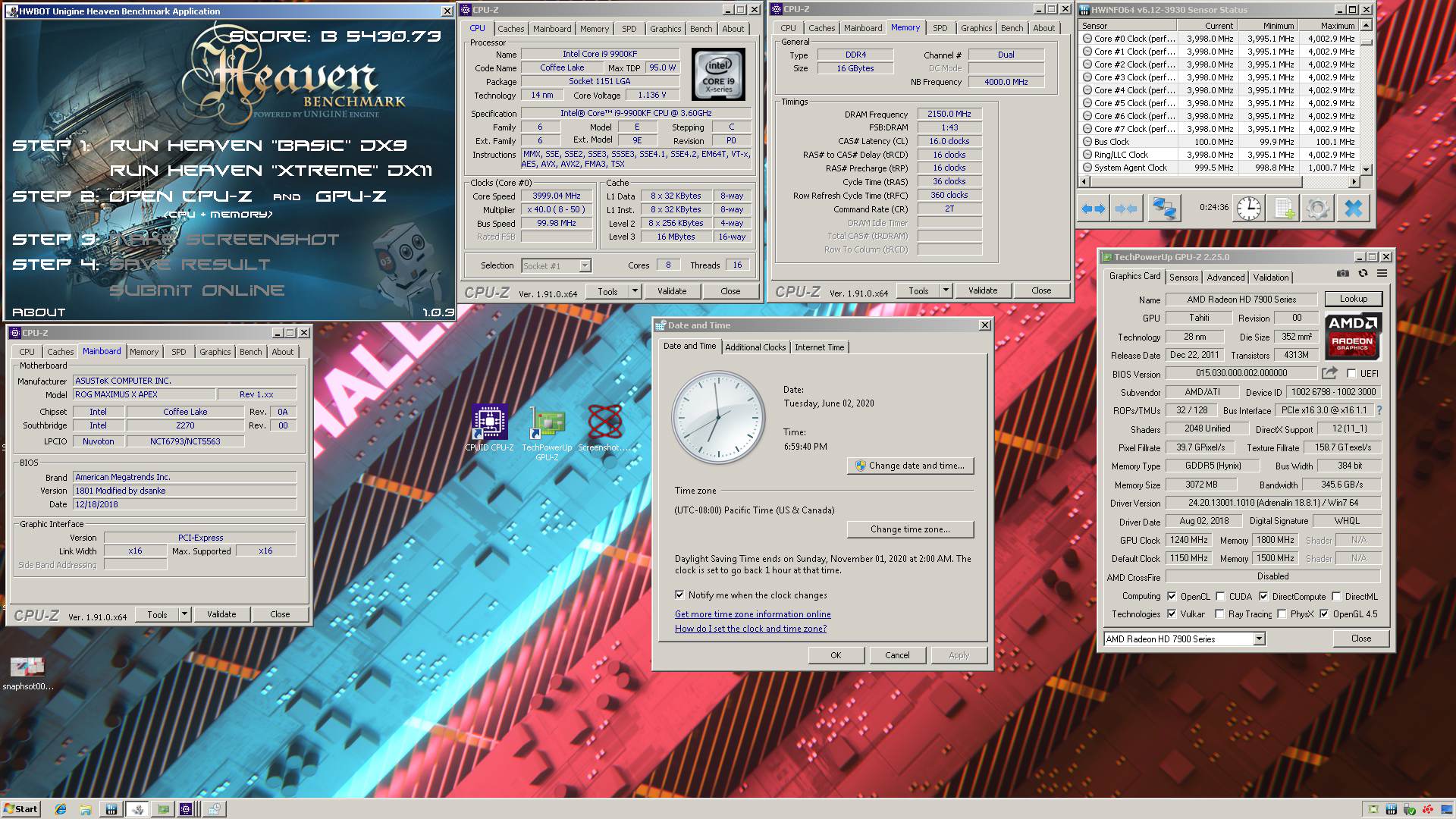Select Screenshot desktop shortcut icon
Image resolution: width=1456 pixels, height=819 pixels.
pos(604,428)
